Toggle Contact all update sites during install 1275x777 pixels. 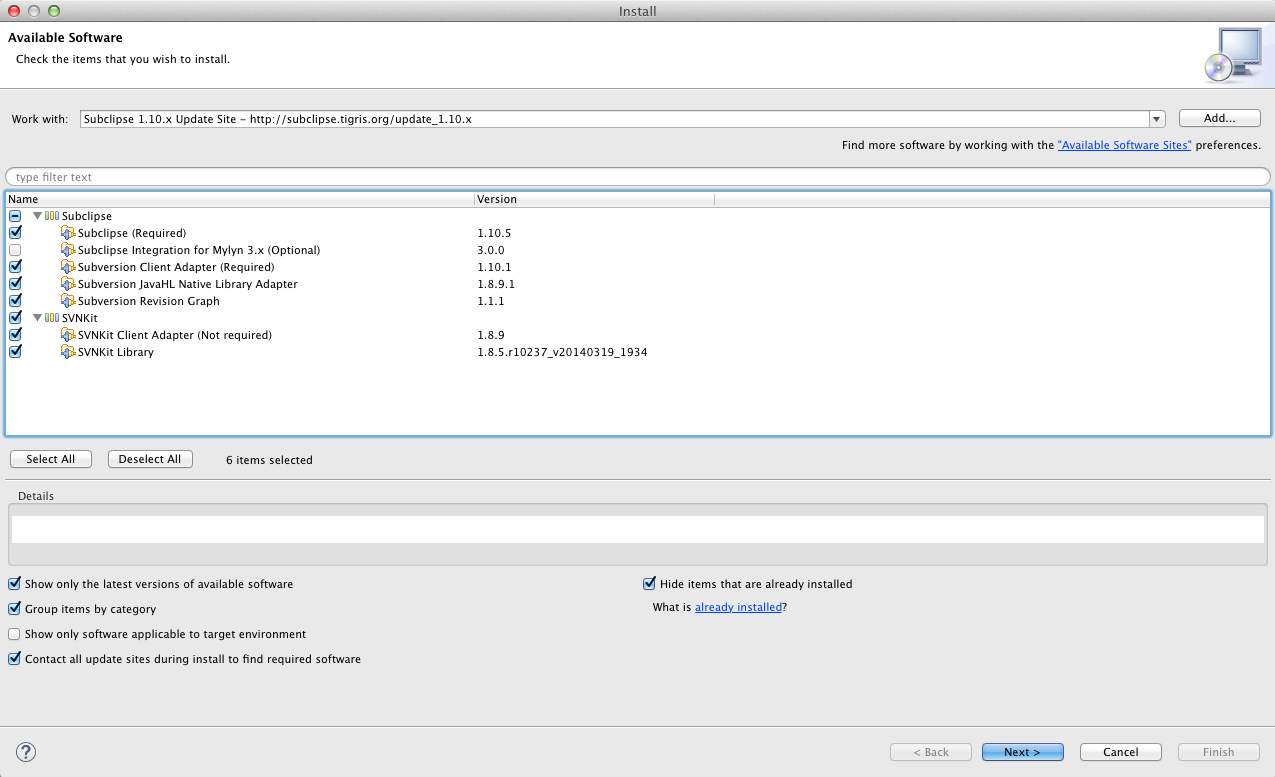pyautogui.click(x=14, y=659)
